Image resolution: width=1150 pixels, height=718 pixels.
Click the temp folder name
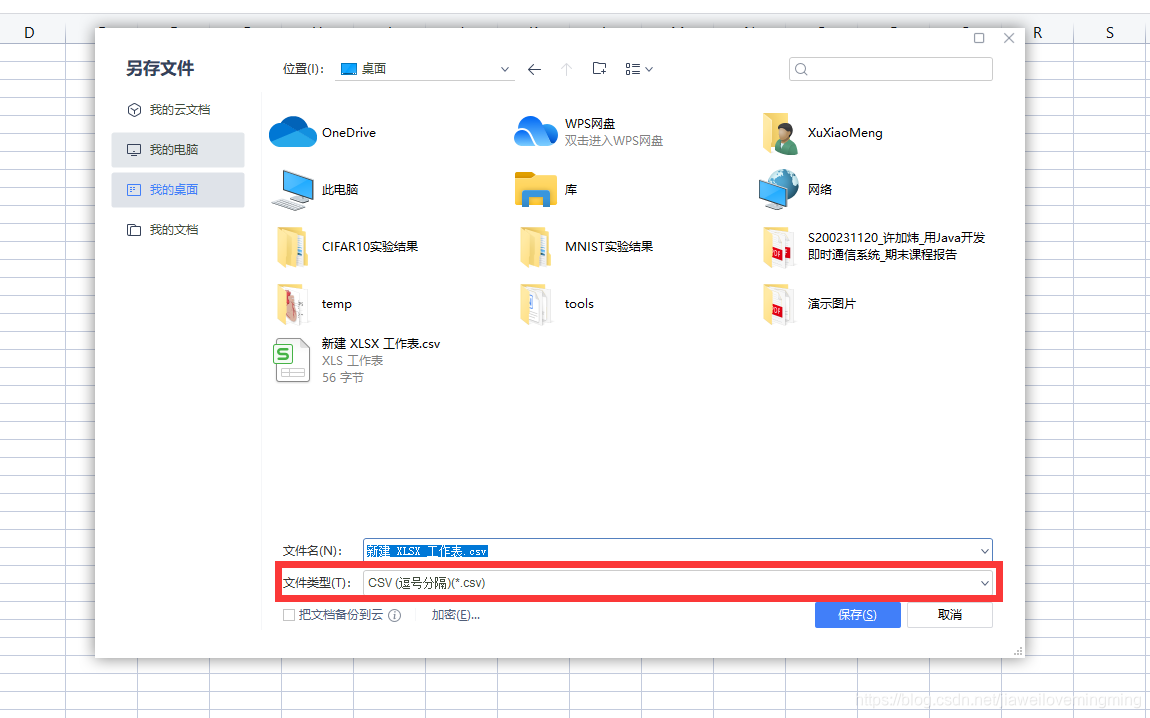point(337,304)
